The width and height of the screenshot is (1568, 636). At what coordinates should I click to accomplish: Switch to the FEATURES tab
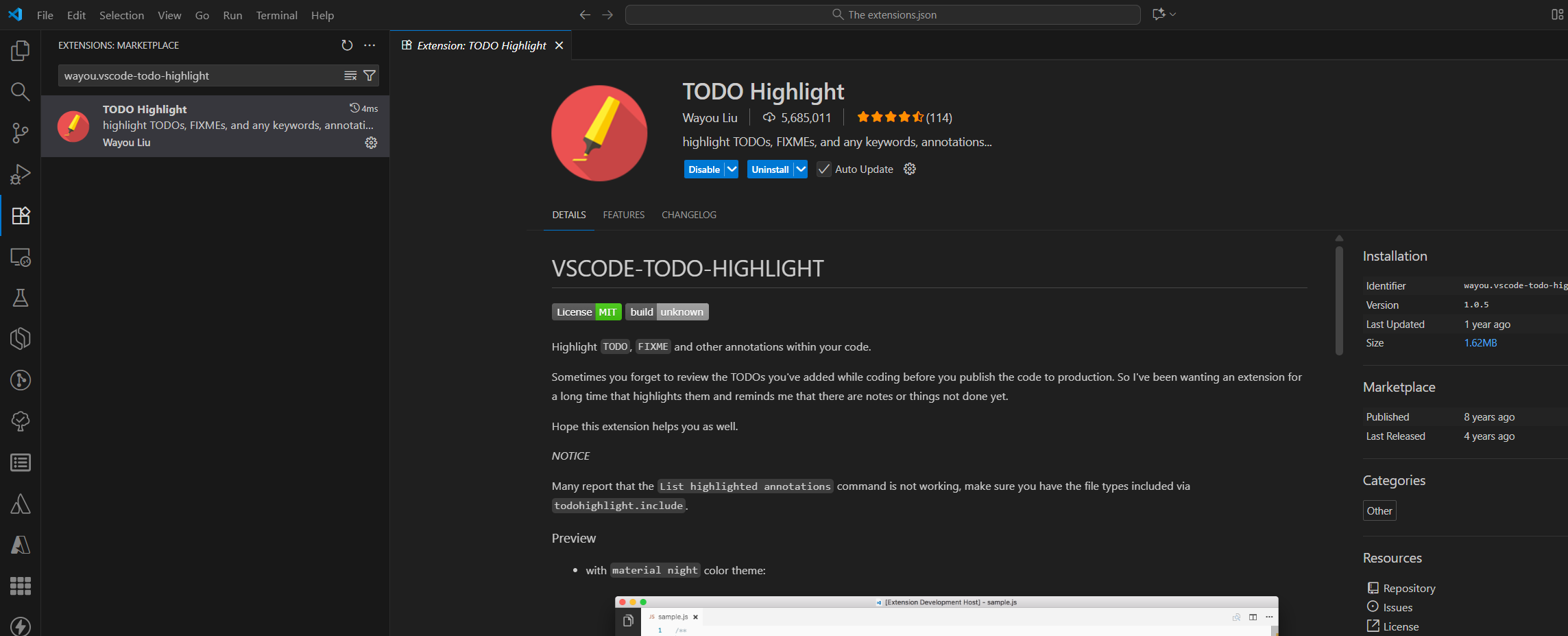[624, 215]
